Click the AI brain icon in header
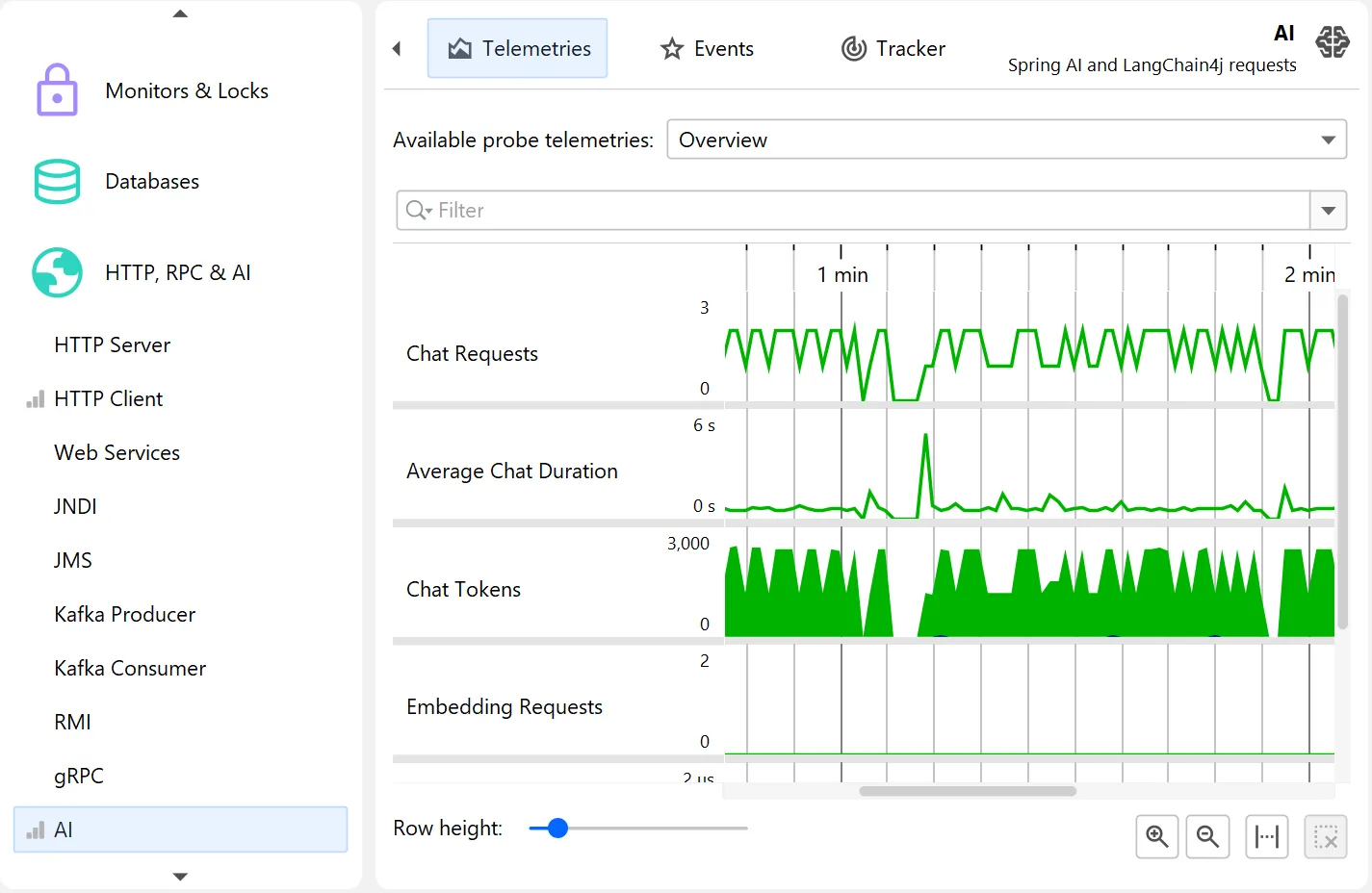This screenshot has height=893, width=1372. point(1333,42)
